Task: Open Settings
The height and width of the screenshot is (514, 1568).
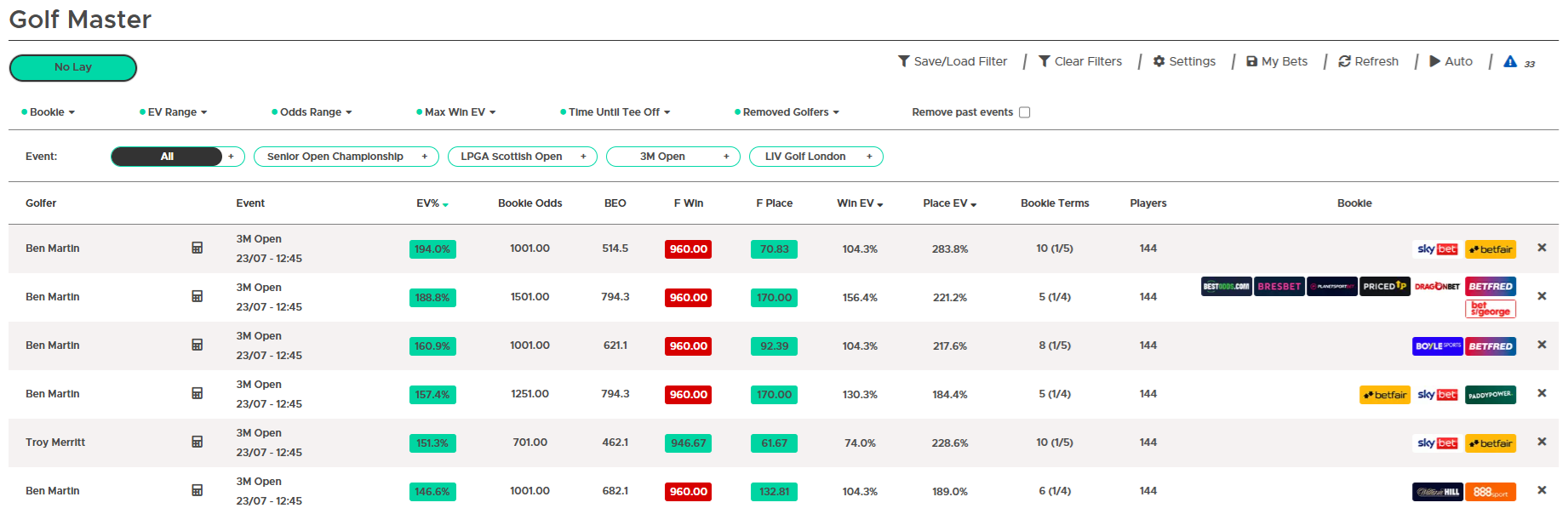Action: pyautogui.click(x=1184, y=61)
